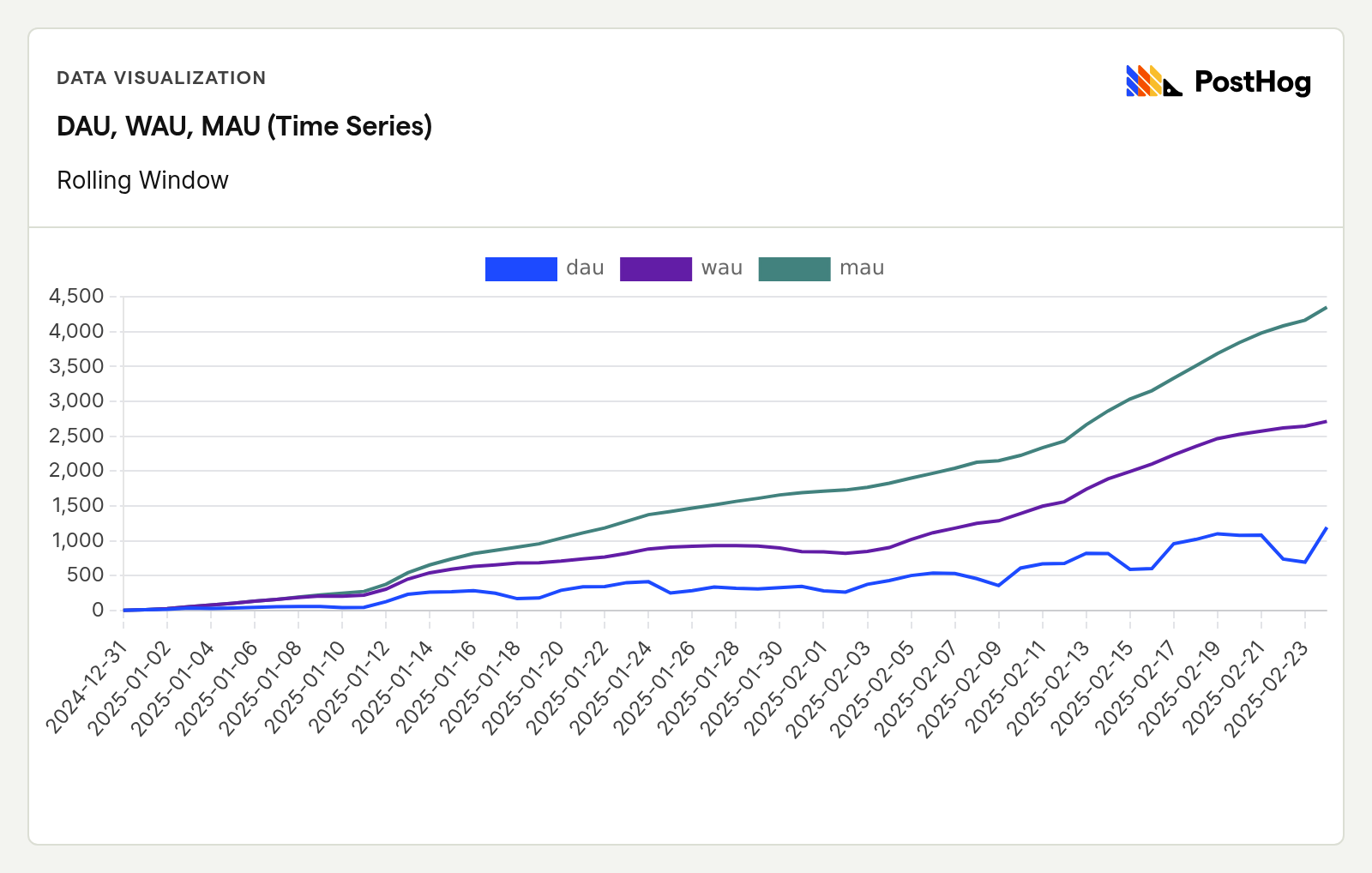Click the PostHog brand name text
Viewport: 1372px width, 873px height.
click(x=1252, y=82)
